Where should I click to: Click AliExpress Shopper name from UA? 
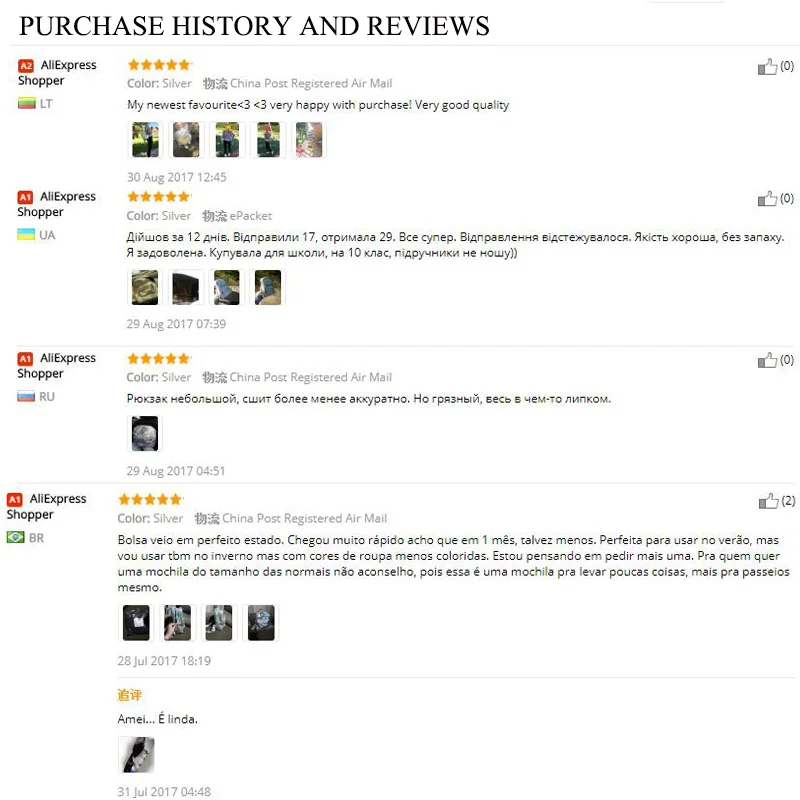(x=57, y=204)
